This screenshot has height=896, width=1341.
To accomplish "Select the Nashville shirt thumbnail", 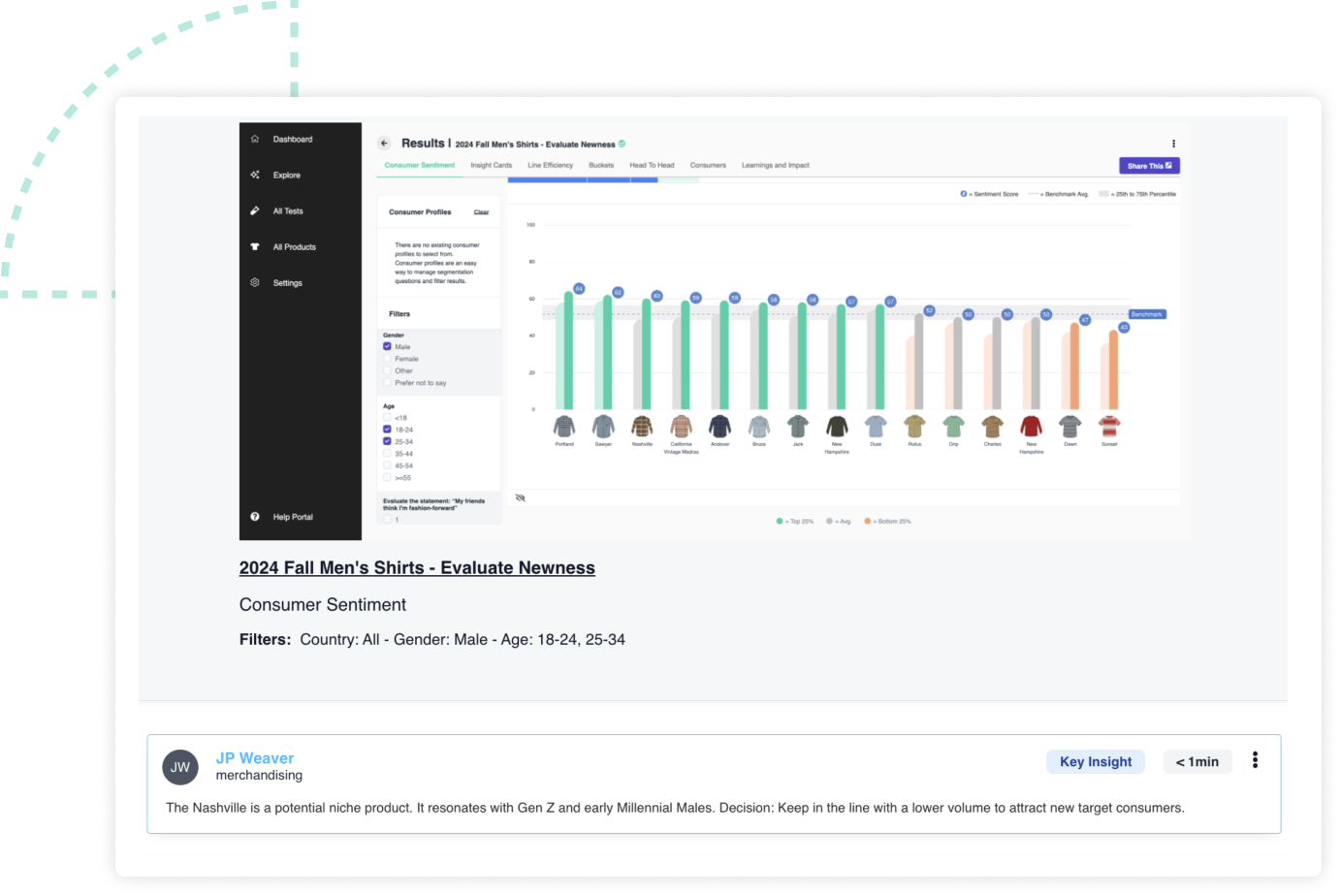I will [x=642, y=427].
